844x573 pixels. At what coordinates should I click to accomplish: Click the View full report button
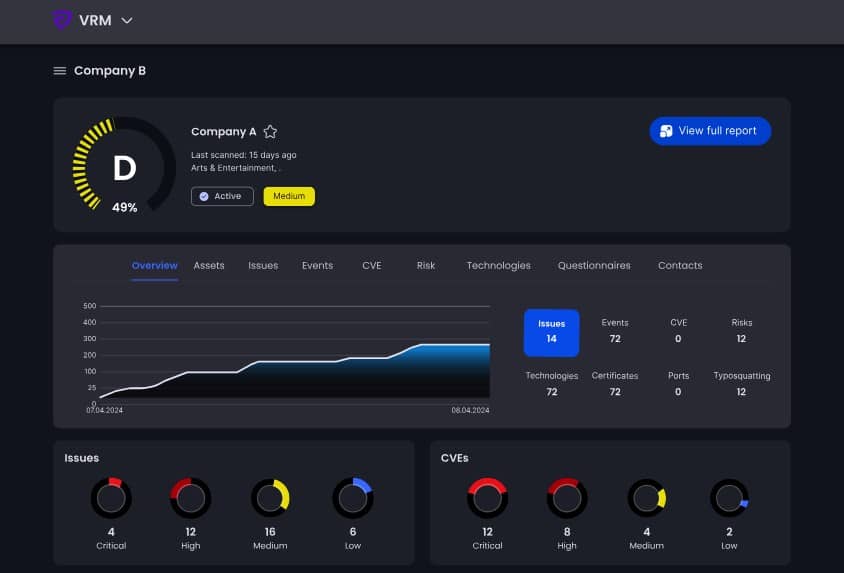pos(710,131)
